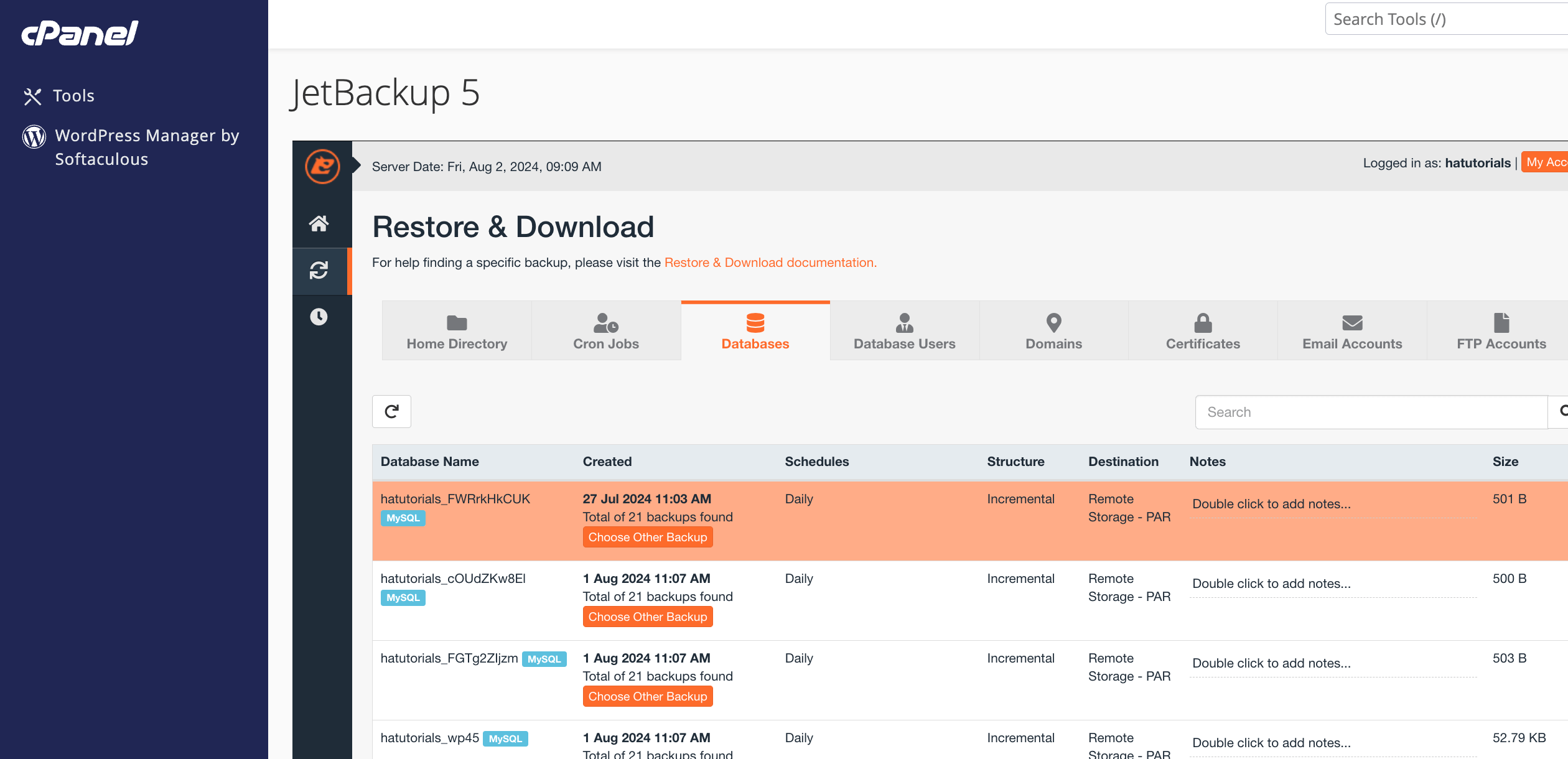The image size is (1568, 759).
Task: Click the Size column header
Action: pyautogui.click(x=1505, y=462)
